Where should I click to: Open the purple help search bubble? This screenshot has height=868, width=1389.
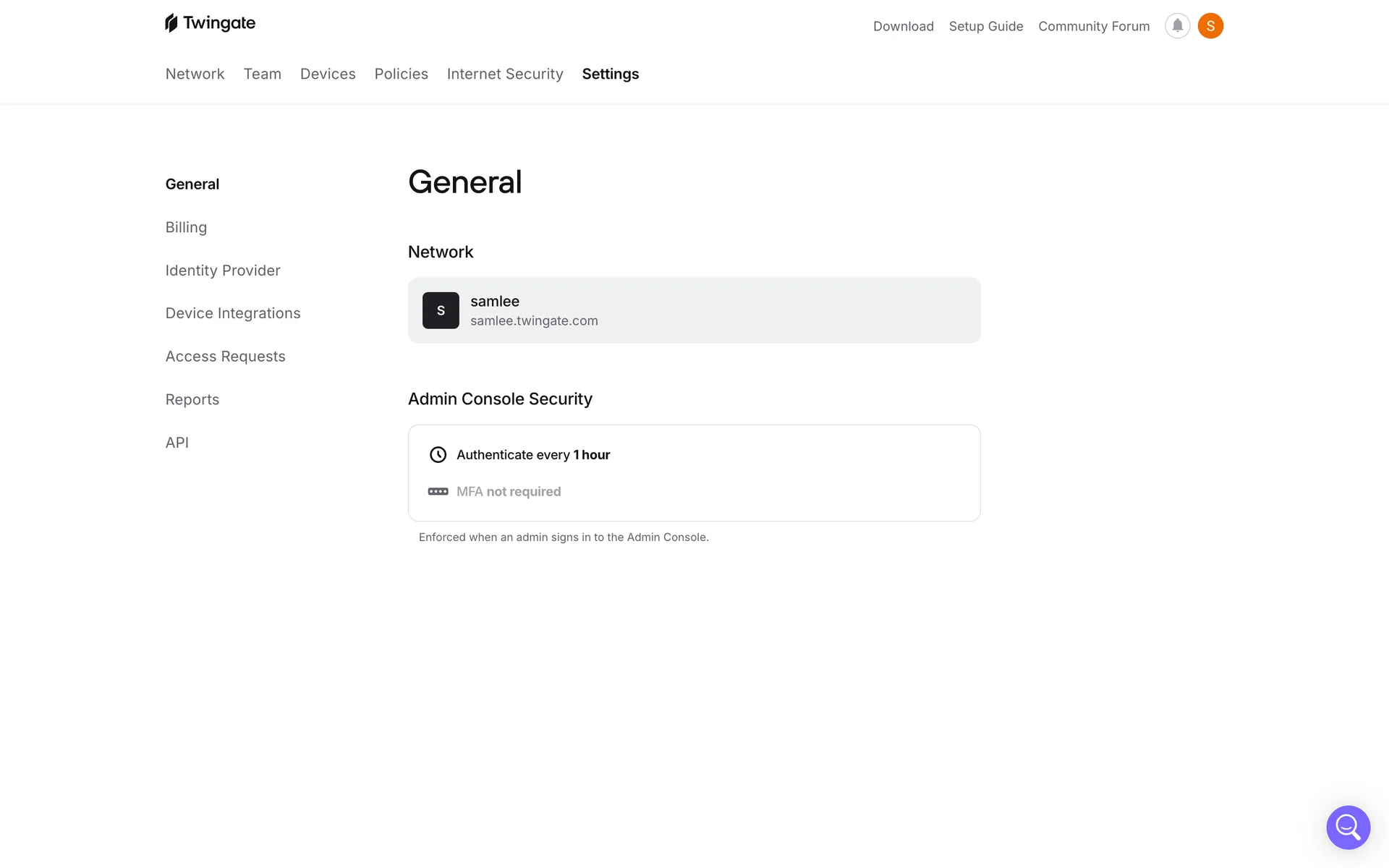click(x=1348, y=827)
